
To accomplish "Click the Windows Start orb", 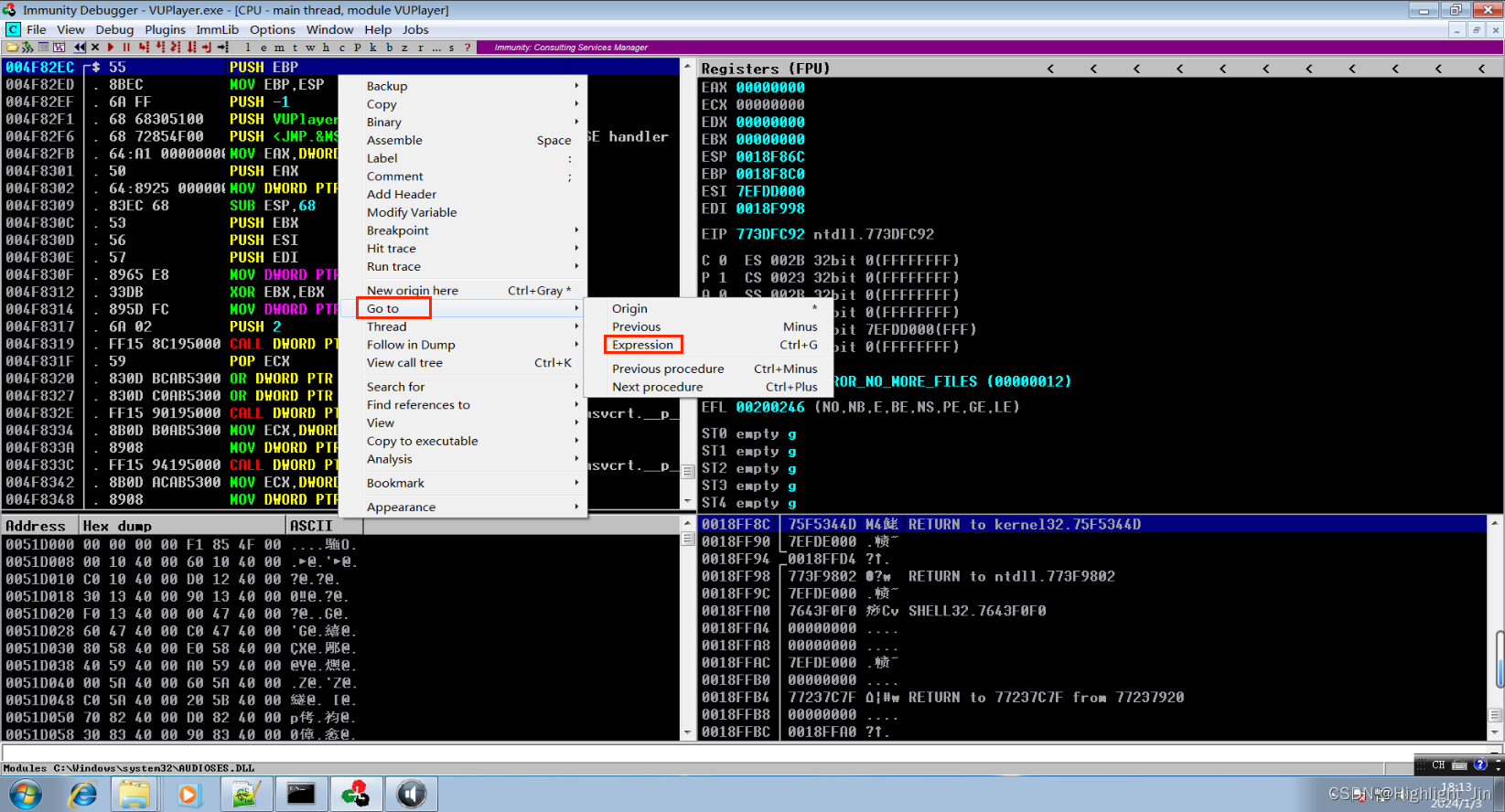I will point(26,794).
